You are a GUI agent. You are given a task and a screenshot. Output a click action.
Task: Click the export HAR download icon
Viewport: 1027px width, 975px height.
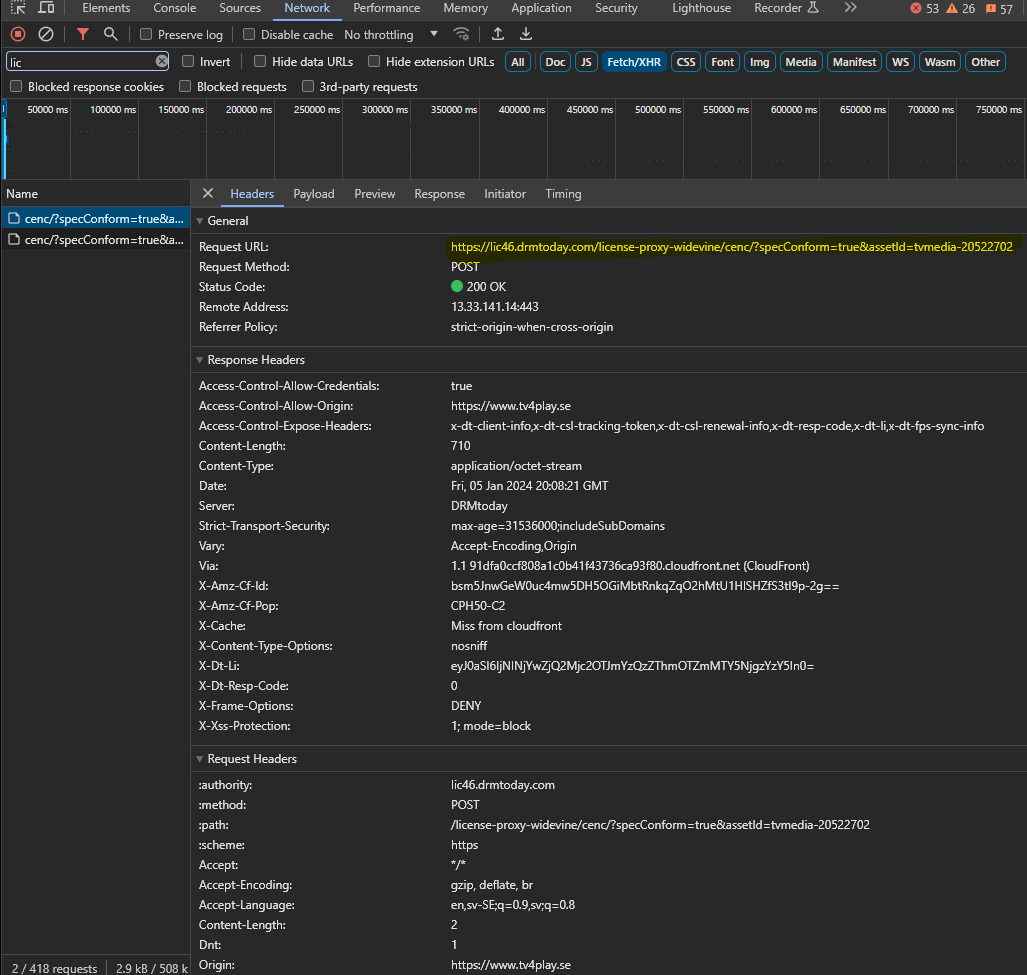(526, 34)
